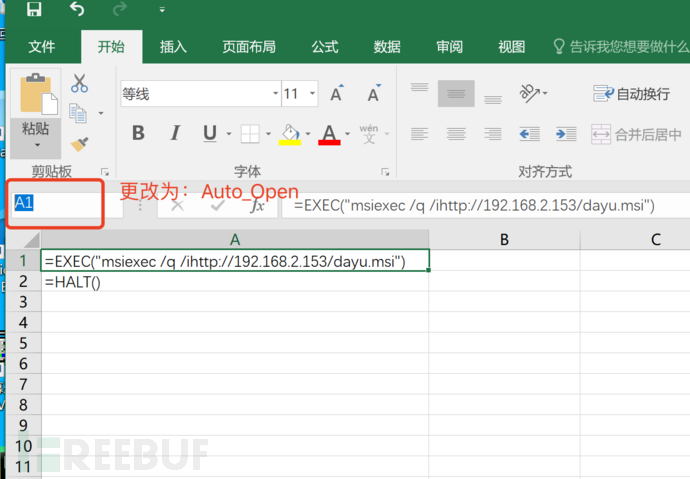Image resolution: width=690 pixels, height=479 pixels.
Task: Expand the copy options arrow
Action: [101, 113]
